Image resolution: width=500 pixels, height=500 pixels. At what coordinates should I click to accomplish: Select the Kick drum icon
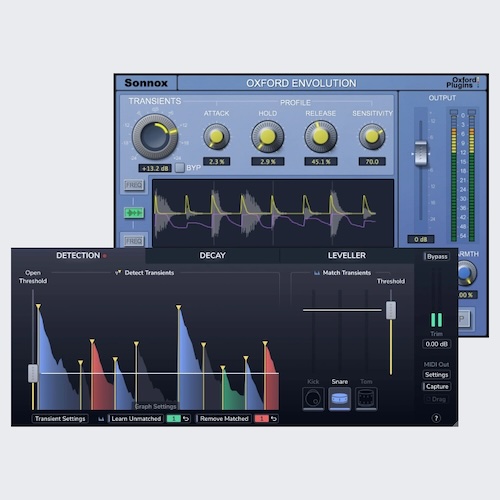313,398
